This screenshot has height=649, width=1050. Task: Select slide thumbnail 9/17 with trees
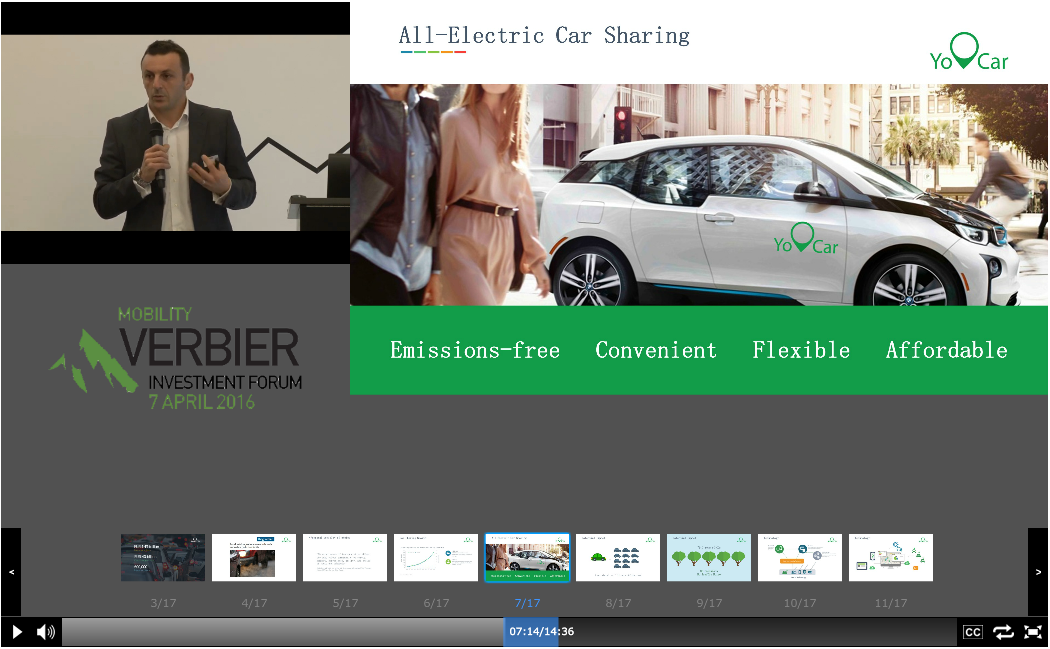coord(709,557)
